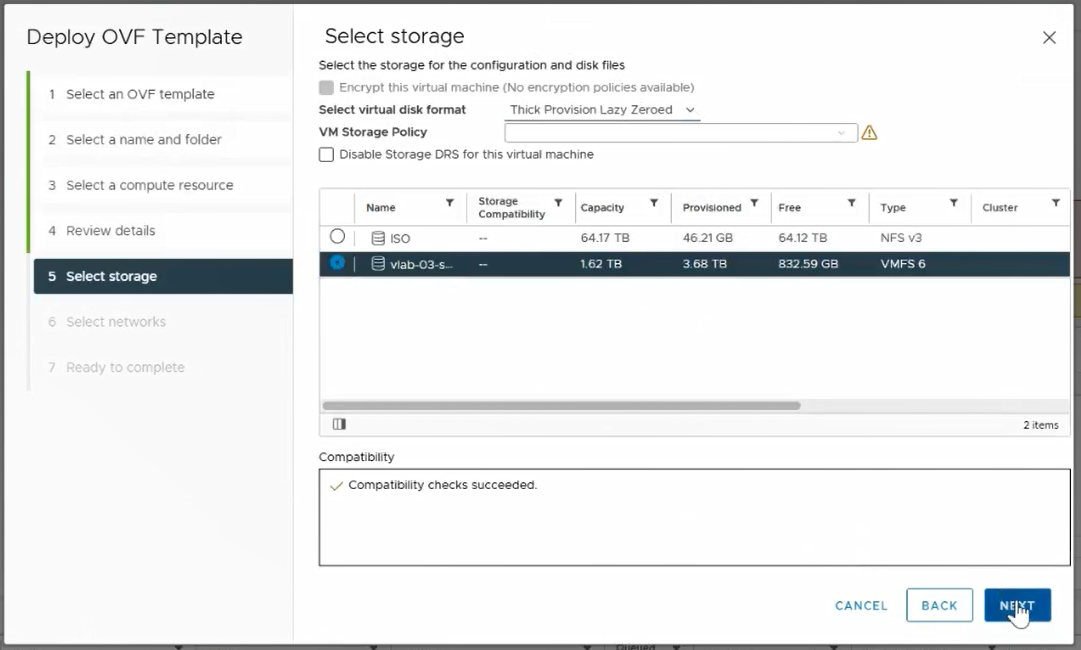Open step 3 Select a compute resource
1081x650 pixels.
click(149, 185)
